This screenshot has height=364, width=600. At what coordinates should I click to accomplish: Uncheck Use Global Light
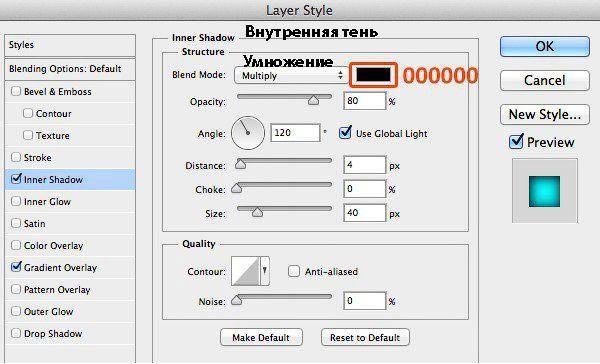coord(345,133)
